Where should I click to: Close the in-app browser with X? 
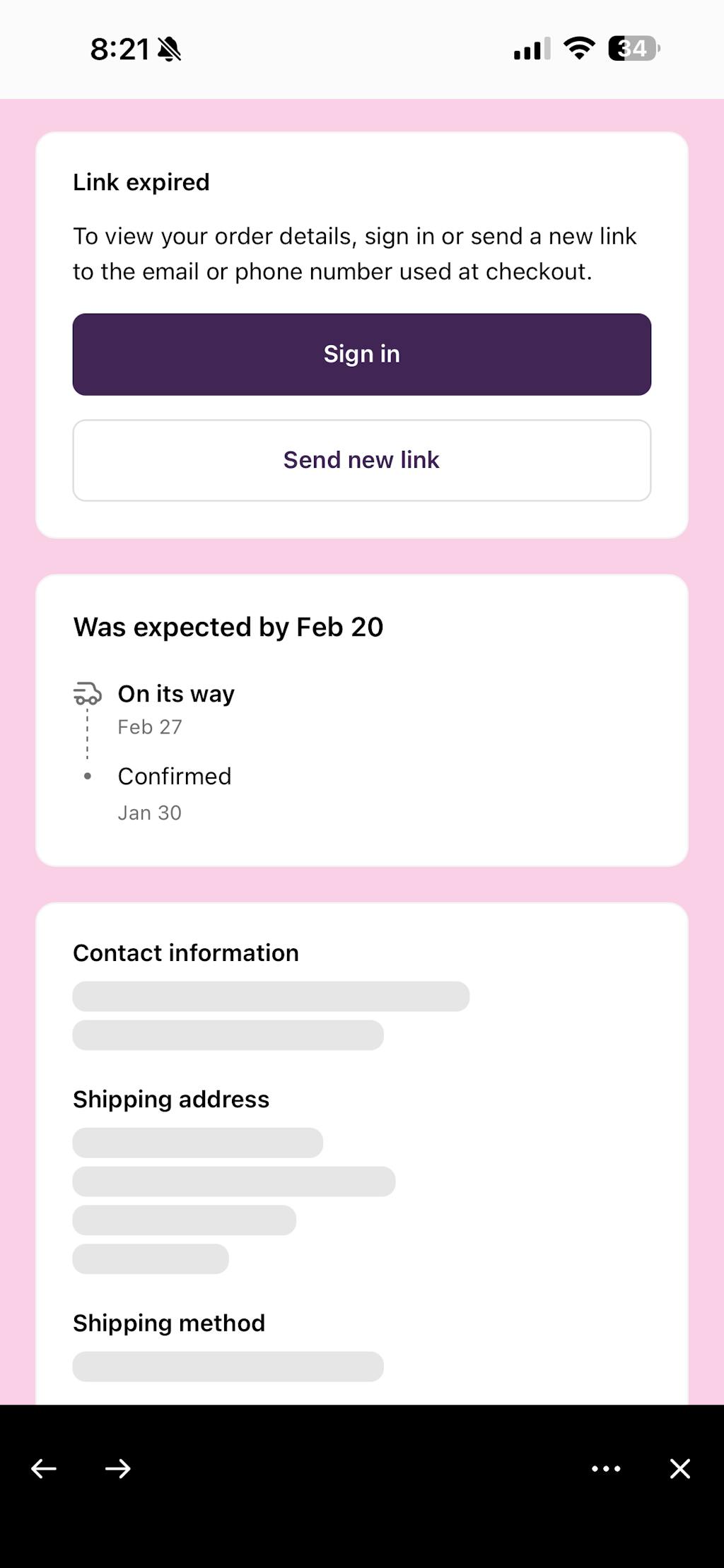click(x=679, y=1469)
